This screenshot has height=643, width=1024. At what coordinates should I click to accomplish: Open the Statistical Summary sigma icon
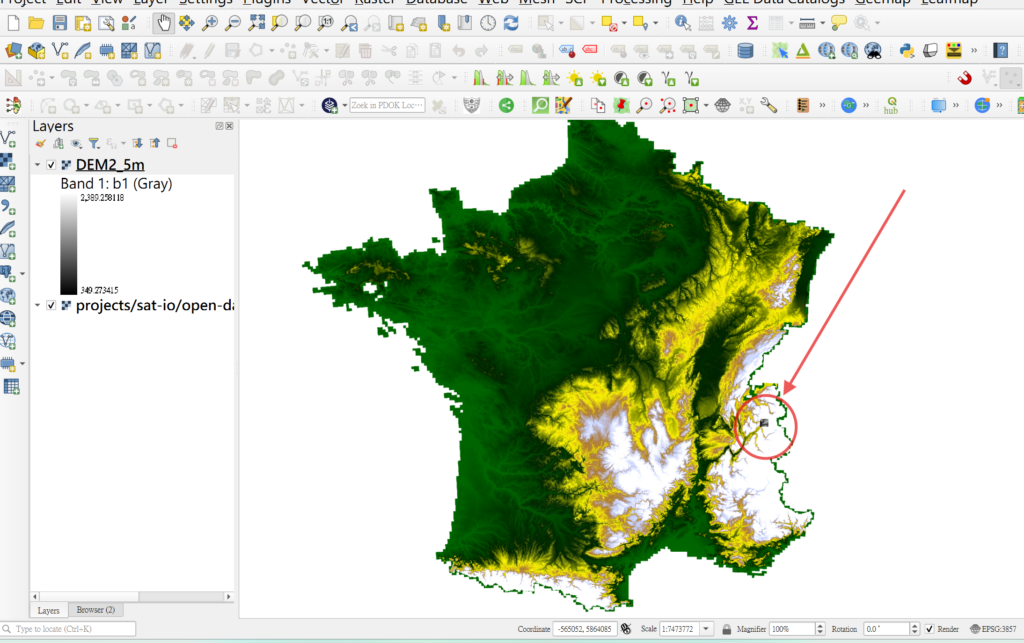tap(752, 22)
